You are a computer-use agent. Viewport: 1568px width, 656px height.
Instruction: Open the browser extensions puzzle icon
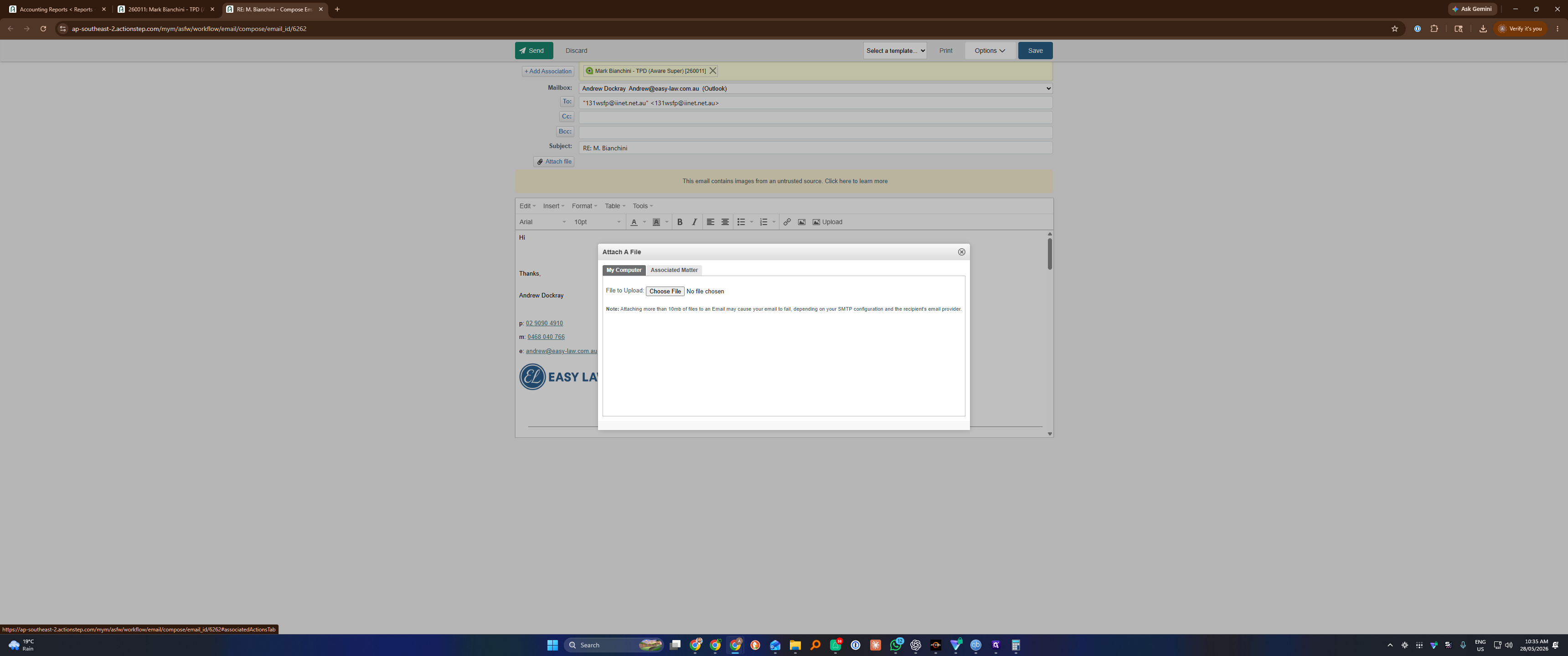click(x=1434, y=29)
